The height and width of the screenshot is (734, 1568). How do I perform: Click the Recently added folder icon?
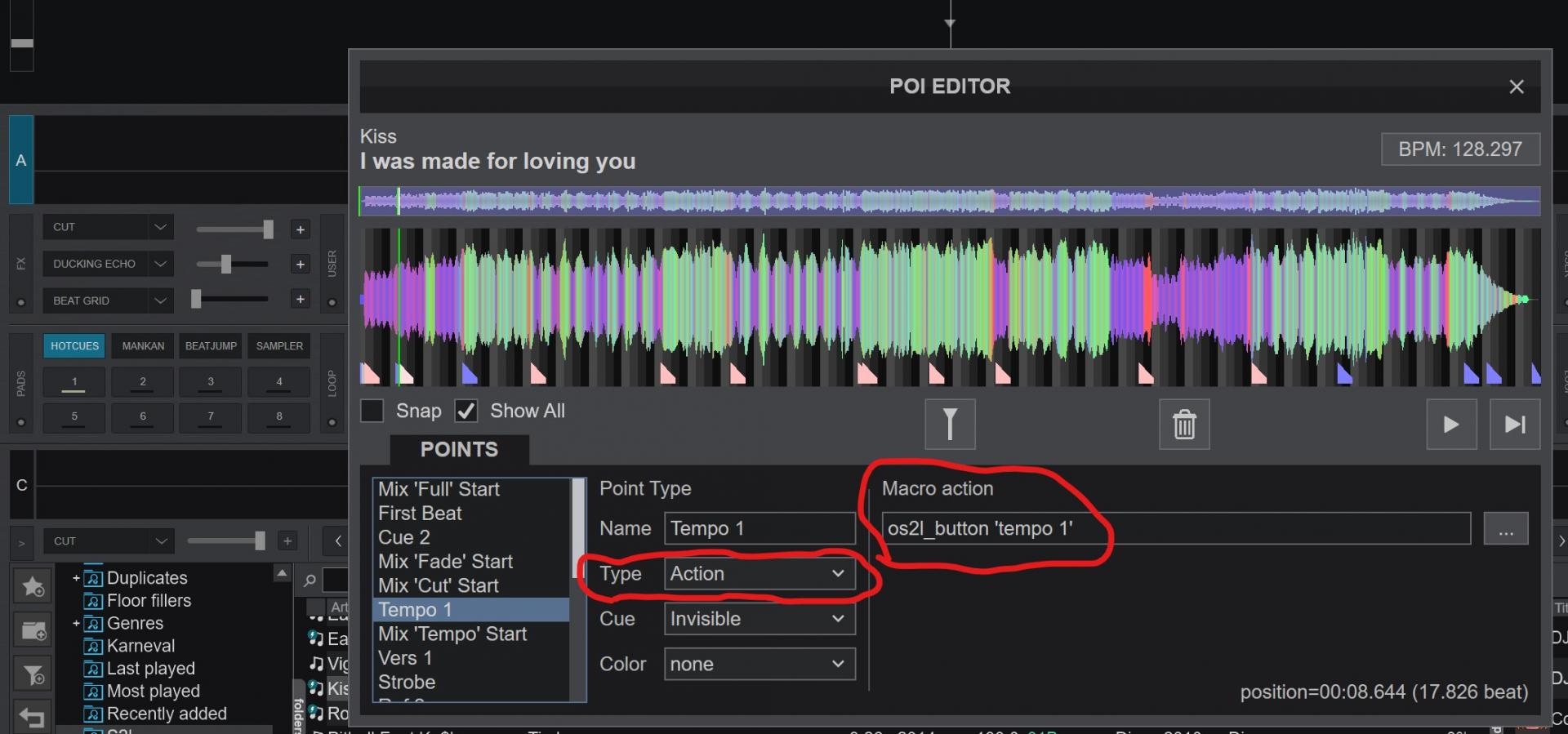tap(94, 714)
